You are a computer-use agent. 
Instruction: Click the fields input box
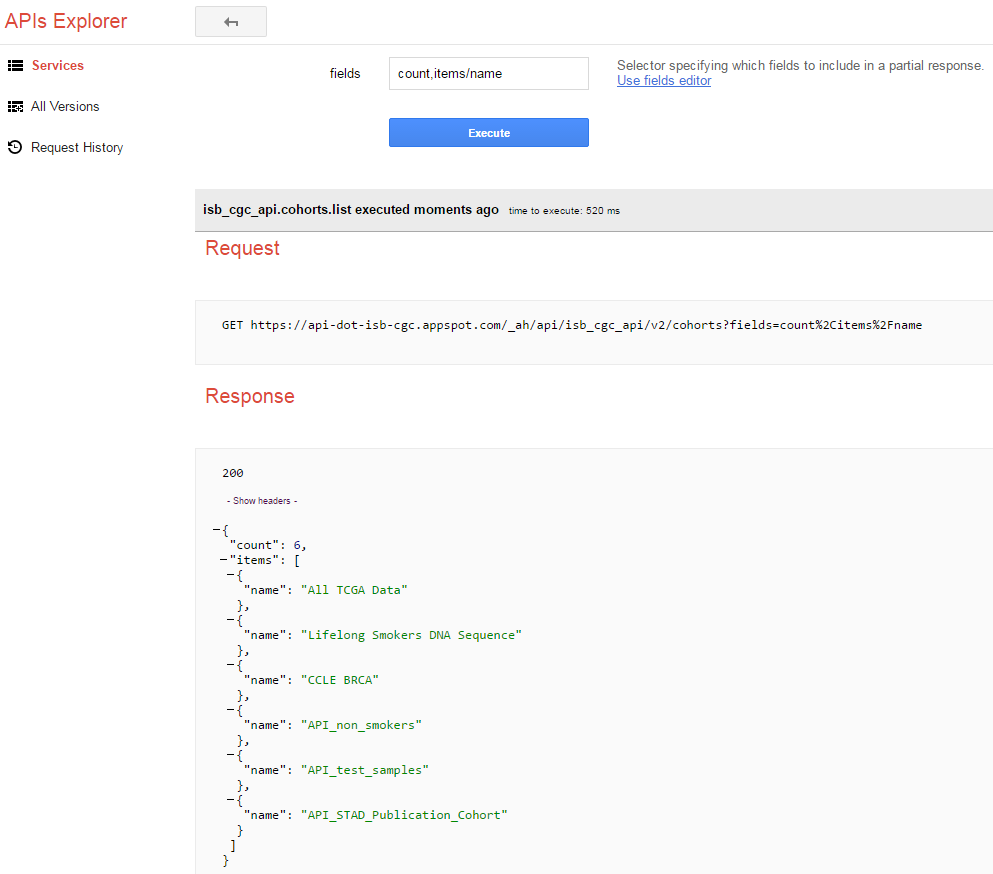[488, 73]
